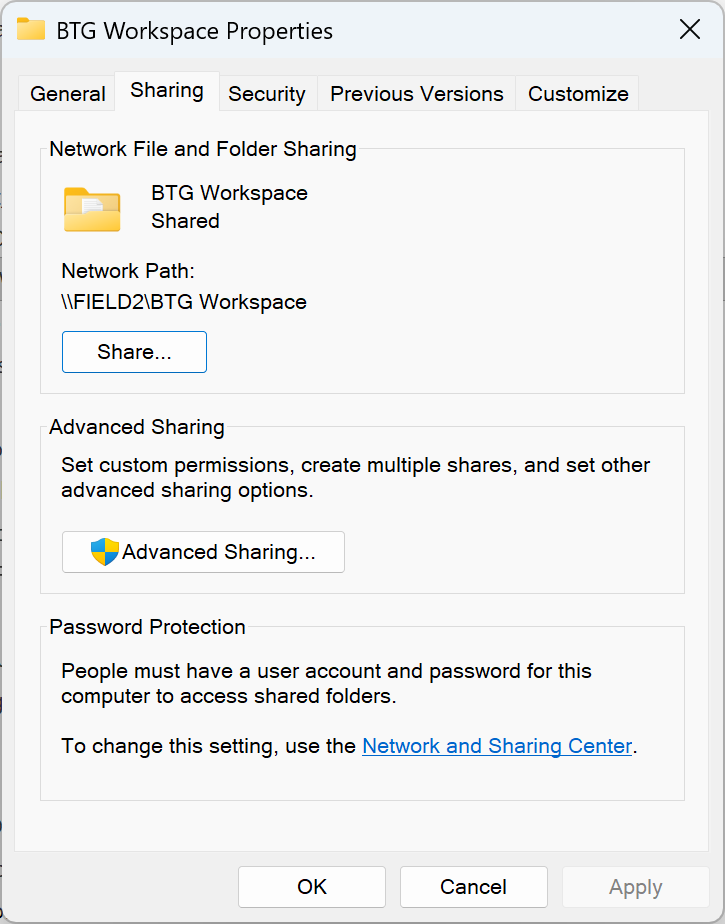725x924 pixels.
Task: Go to the Previous Versions tab
Action: (x=417, y=94)
